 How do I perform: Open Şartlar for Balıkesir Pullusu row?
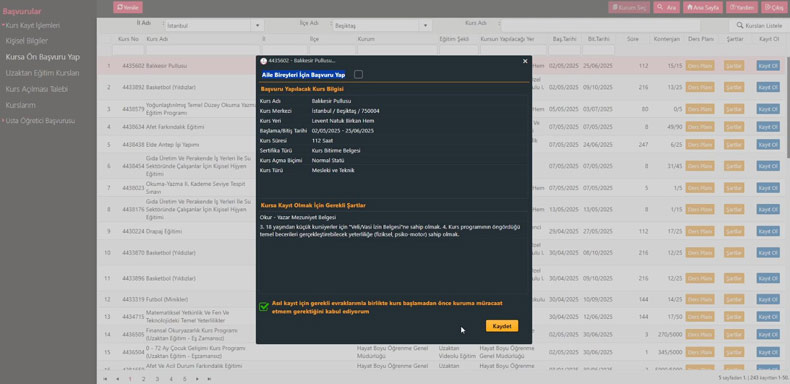734,66
